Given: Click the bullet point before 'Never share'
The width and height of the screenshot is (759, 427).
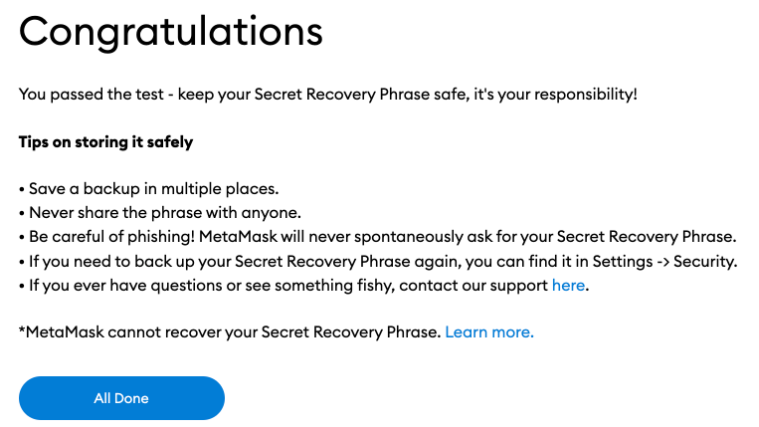Looking at the screenshot, I should tap(22, 212).
